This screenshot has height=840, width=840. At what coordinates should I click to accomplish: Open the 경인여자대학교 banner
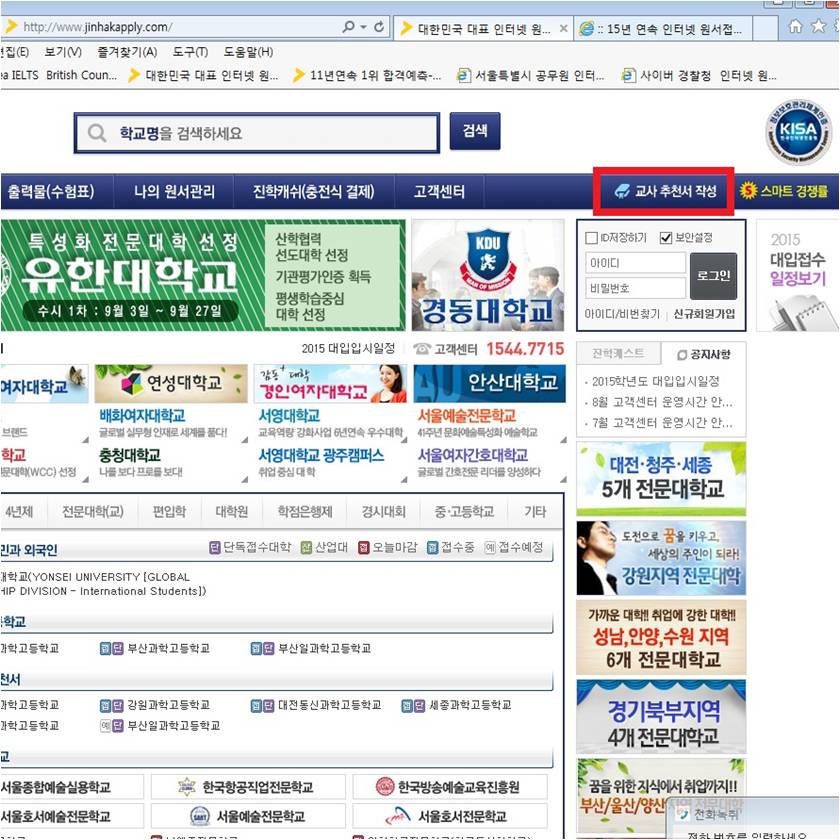[331, 383]
